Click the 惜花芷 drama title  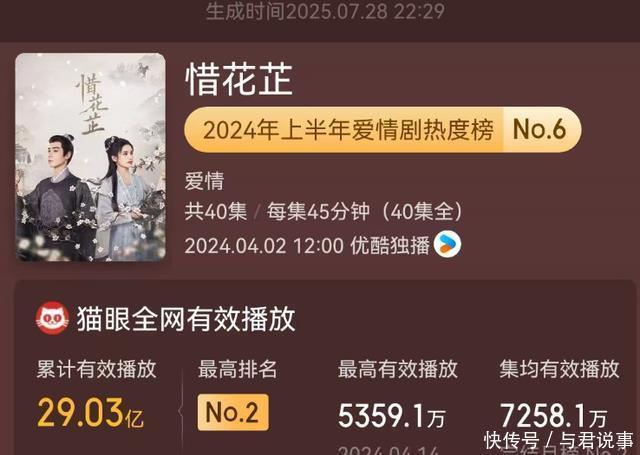(x=239, y=80)
